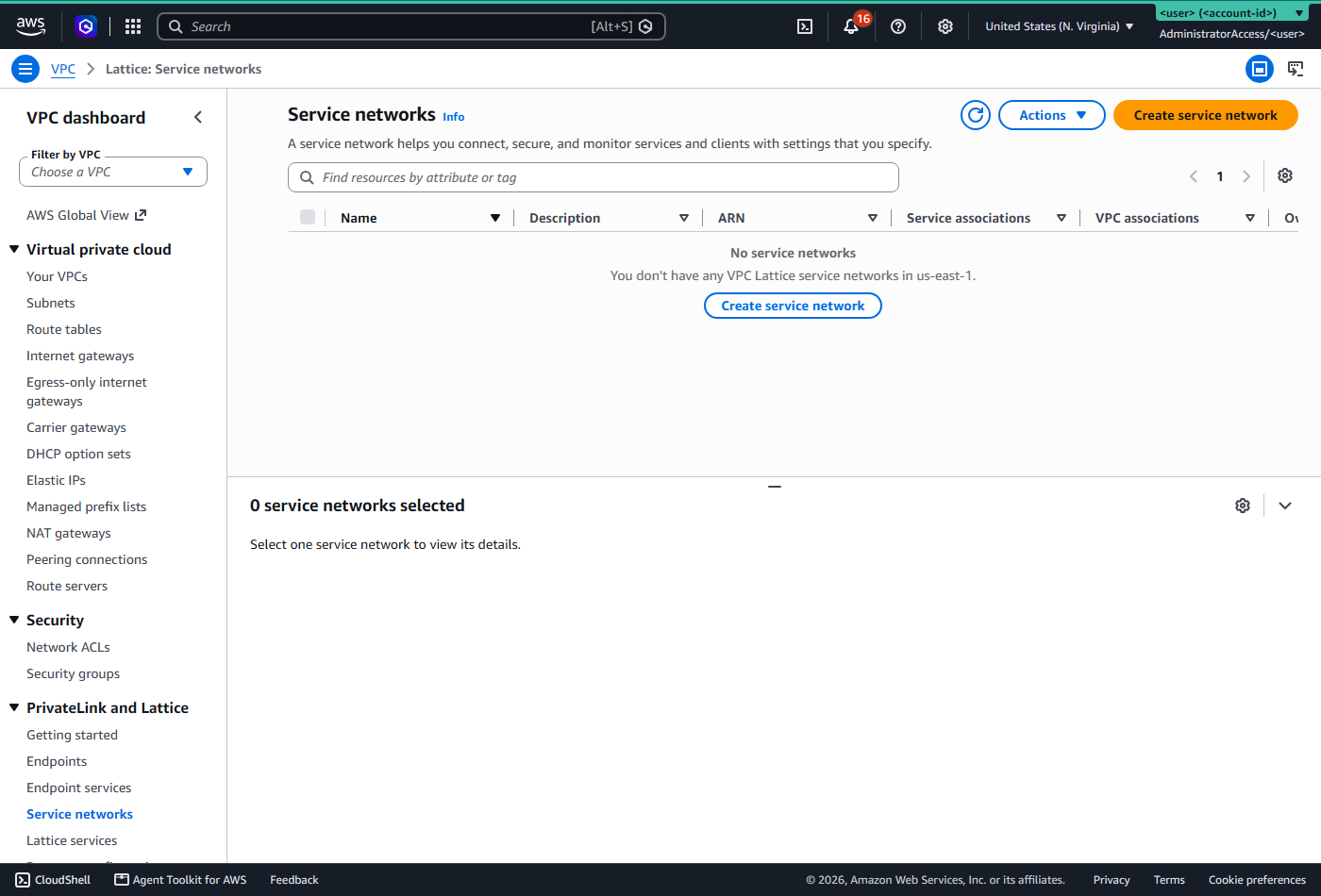1321x896 pixels.
Task: Open the services grid menu icon
Action: (x=133, y=26)
